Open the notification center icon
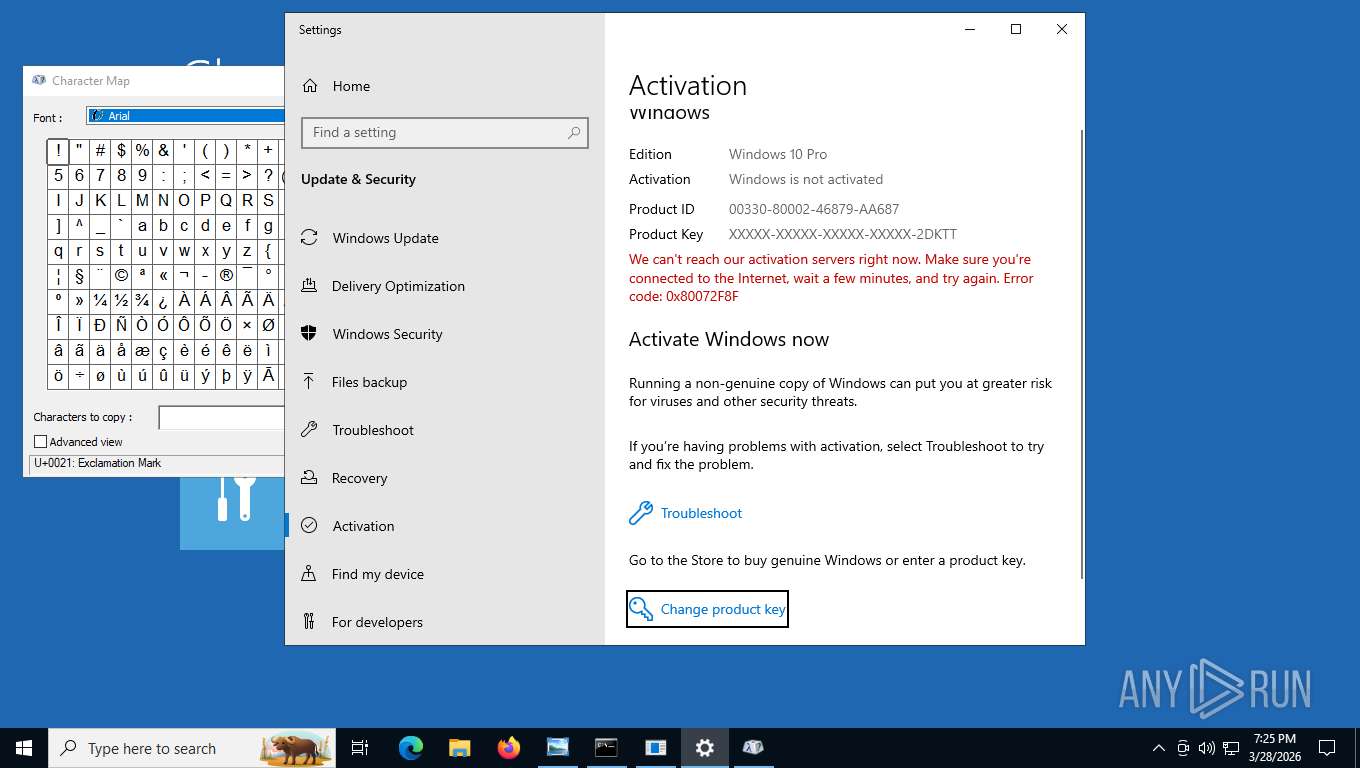This screenshot has width=1360, height=768. pos(1327,748)
